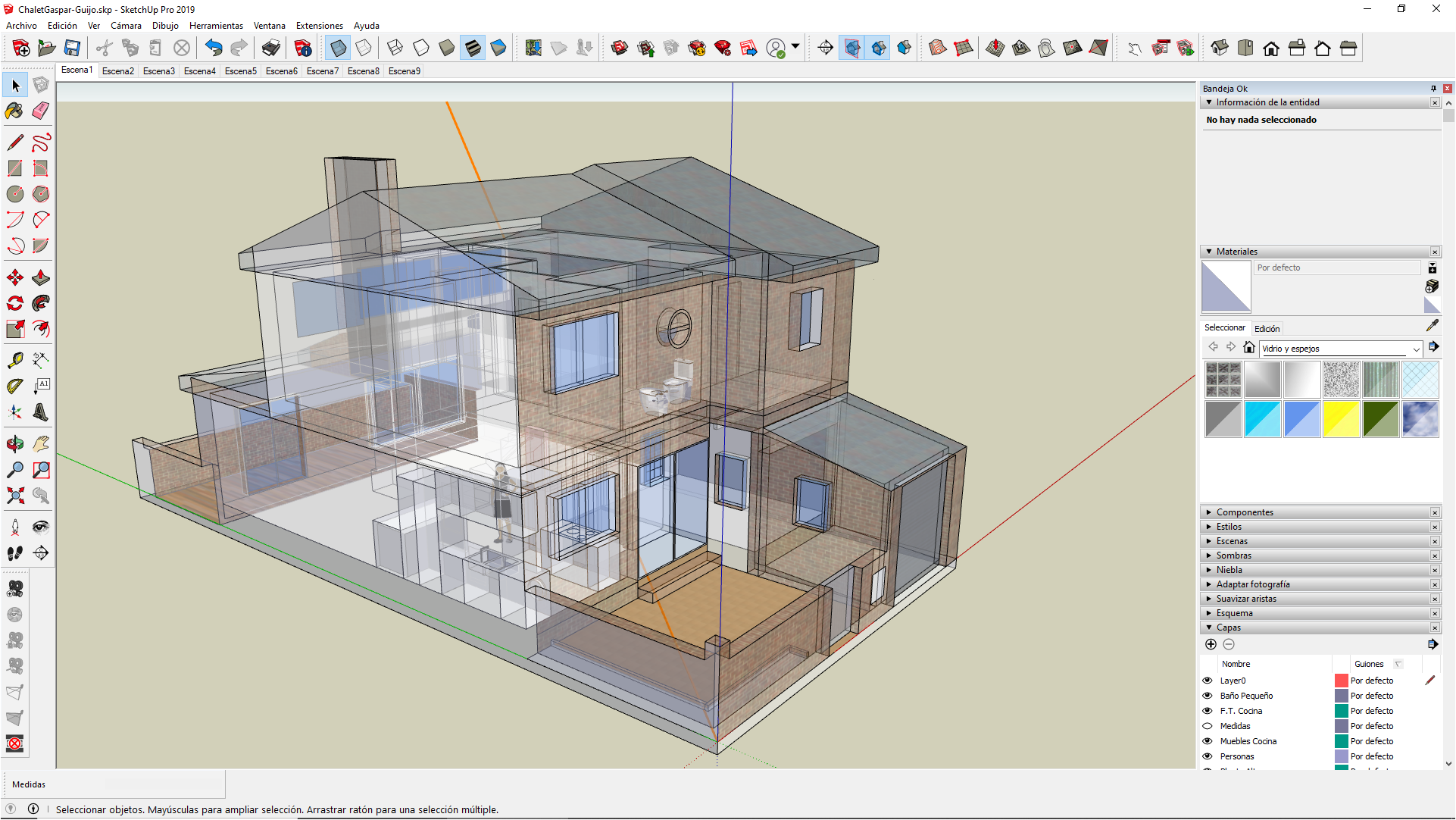Open Capas details arrow menu

click(1433, 644)
